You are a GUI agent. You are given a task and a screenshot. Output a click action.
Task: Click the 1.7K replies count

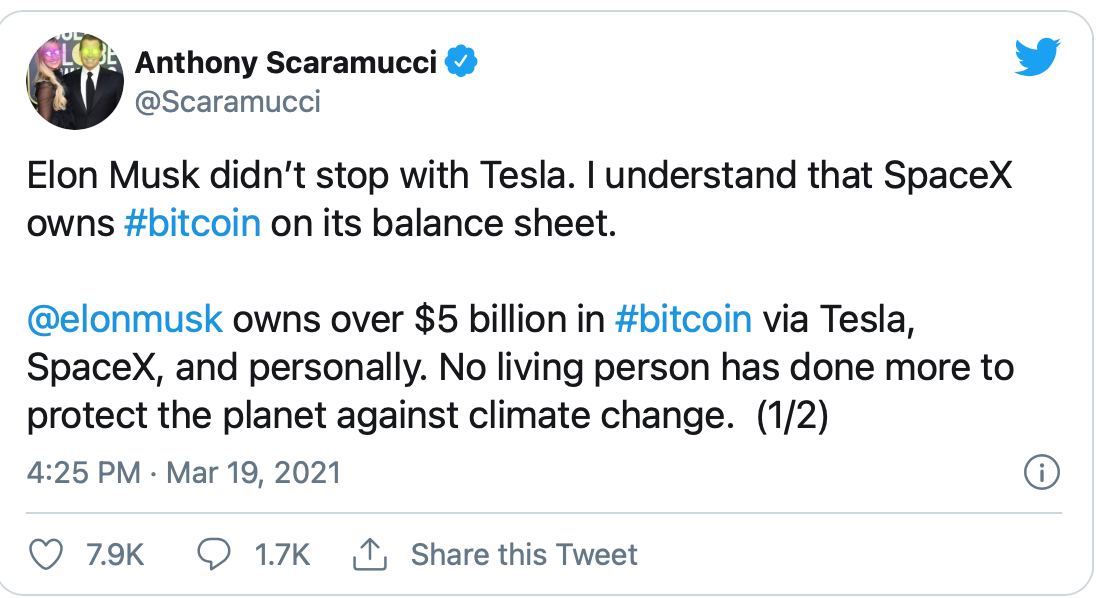[x=283, y=554]
